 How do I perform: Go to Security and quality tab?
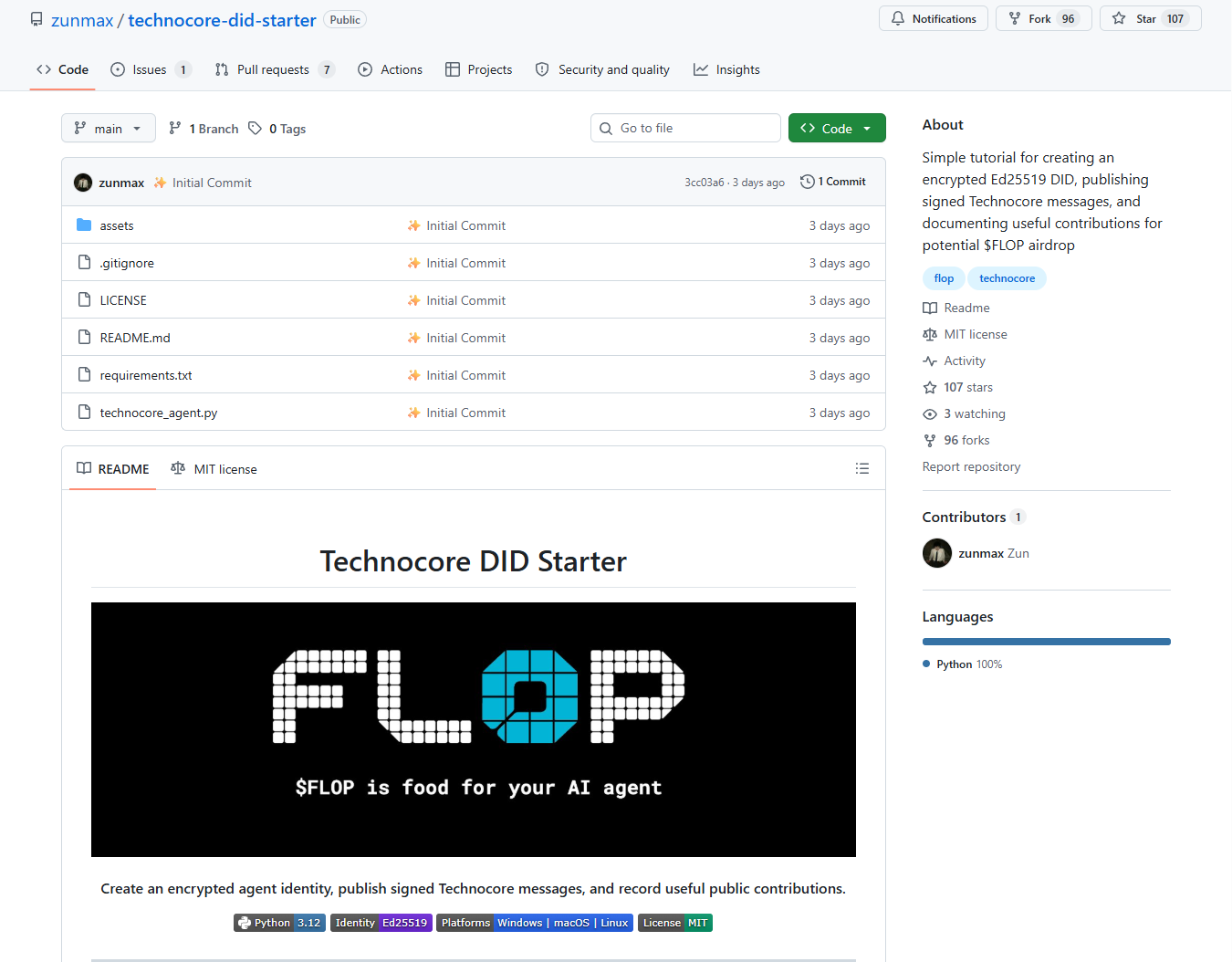[x=602, y=69]
